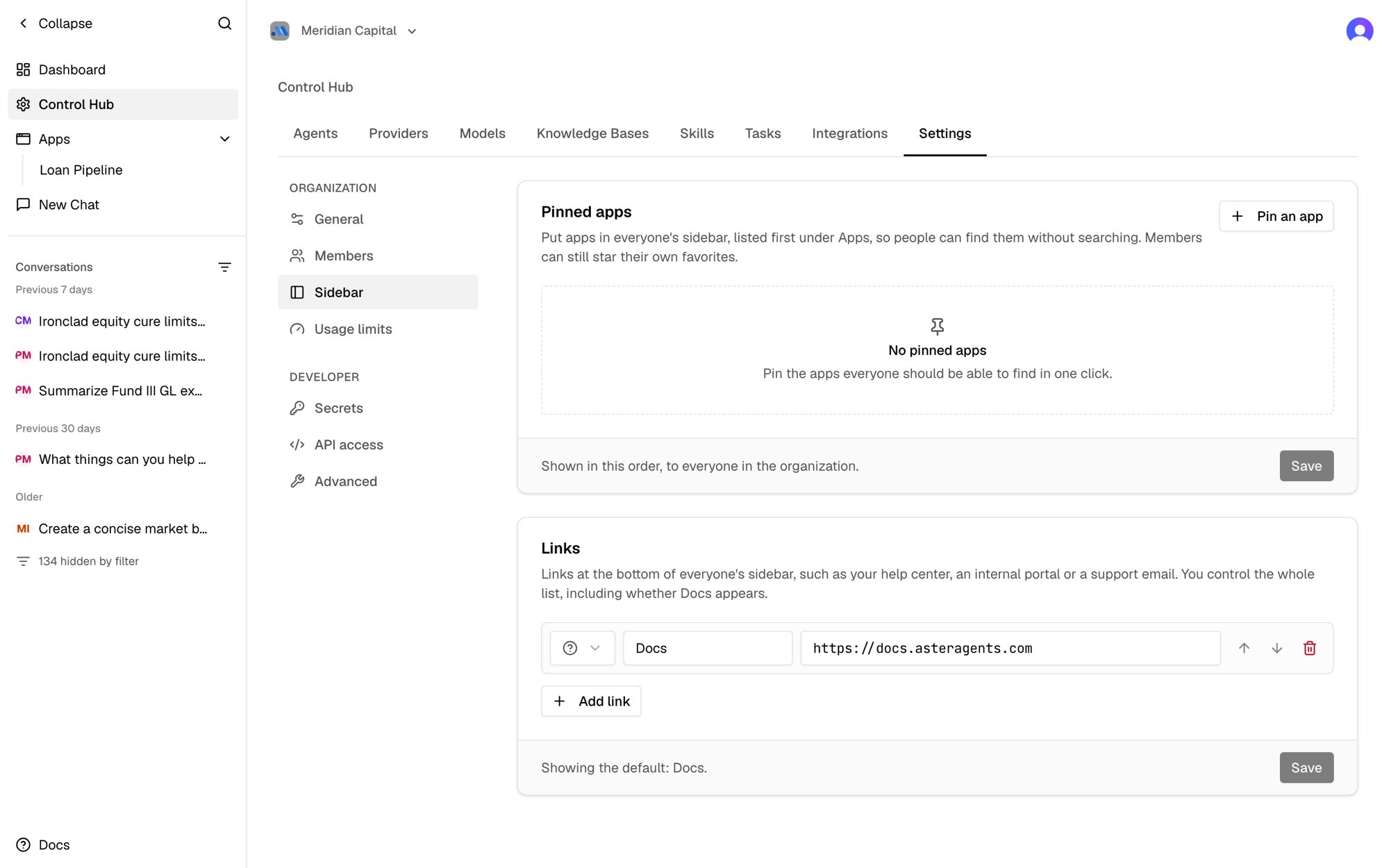This screenshot has height=868, width=1389.
Task: Save the Pinned apps section
Action: (x=1306, y=466)
